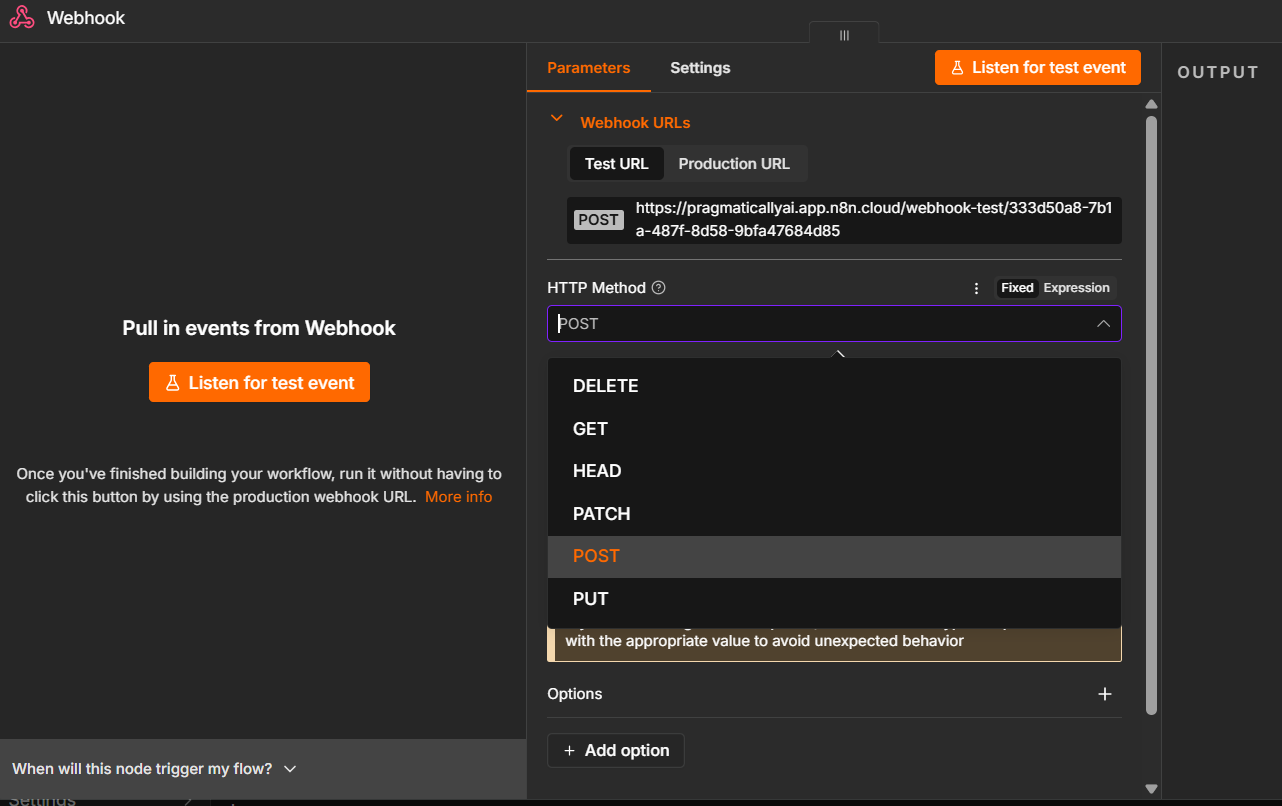This screenshot has width=1282, height=806.
Task: Click the Options label
Action: [575, 694]
